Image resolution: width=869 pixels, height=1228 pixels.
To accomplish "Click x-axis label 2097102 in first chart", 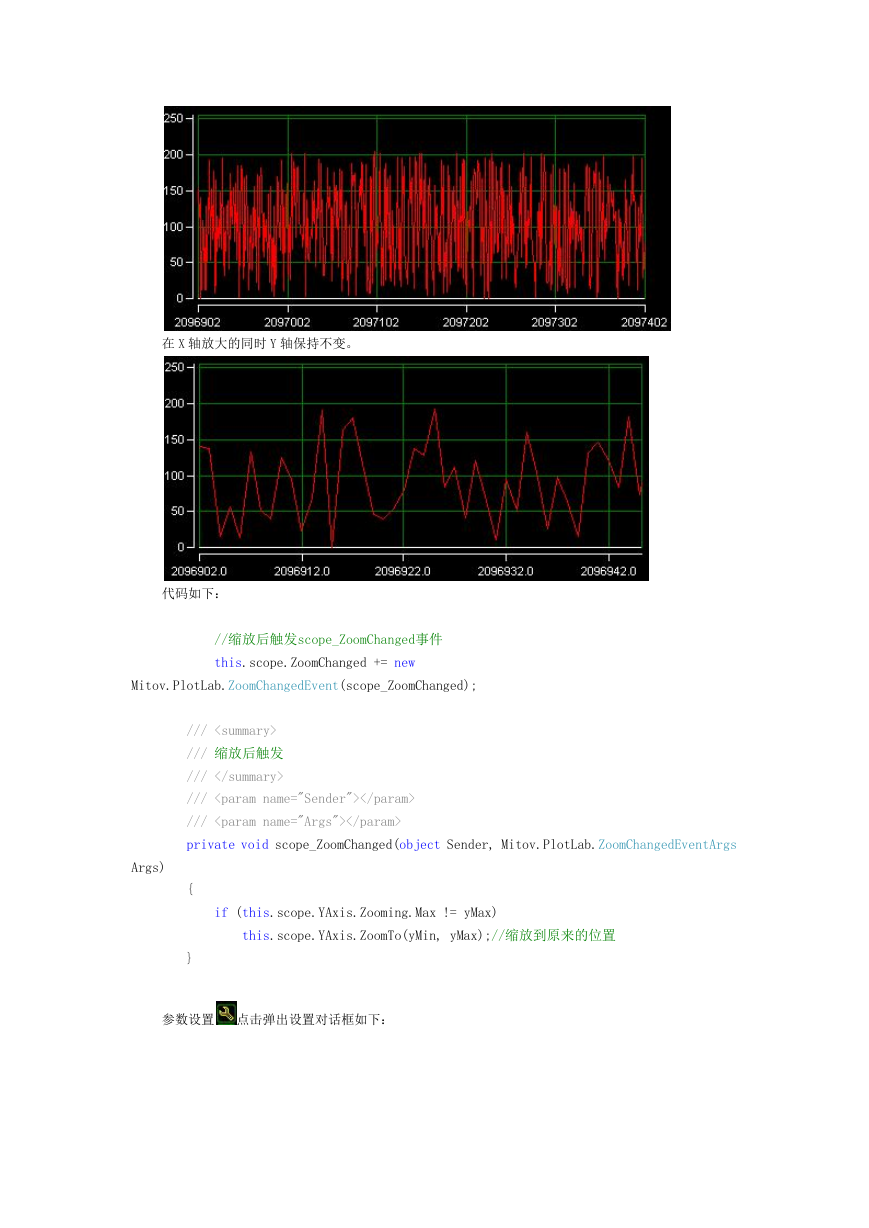I will 377,322.
